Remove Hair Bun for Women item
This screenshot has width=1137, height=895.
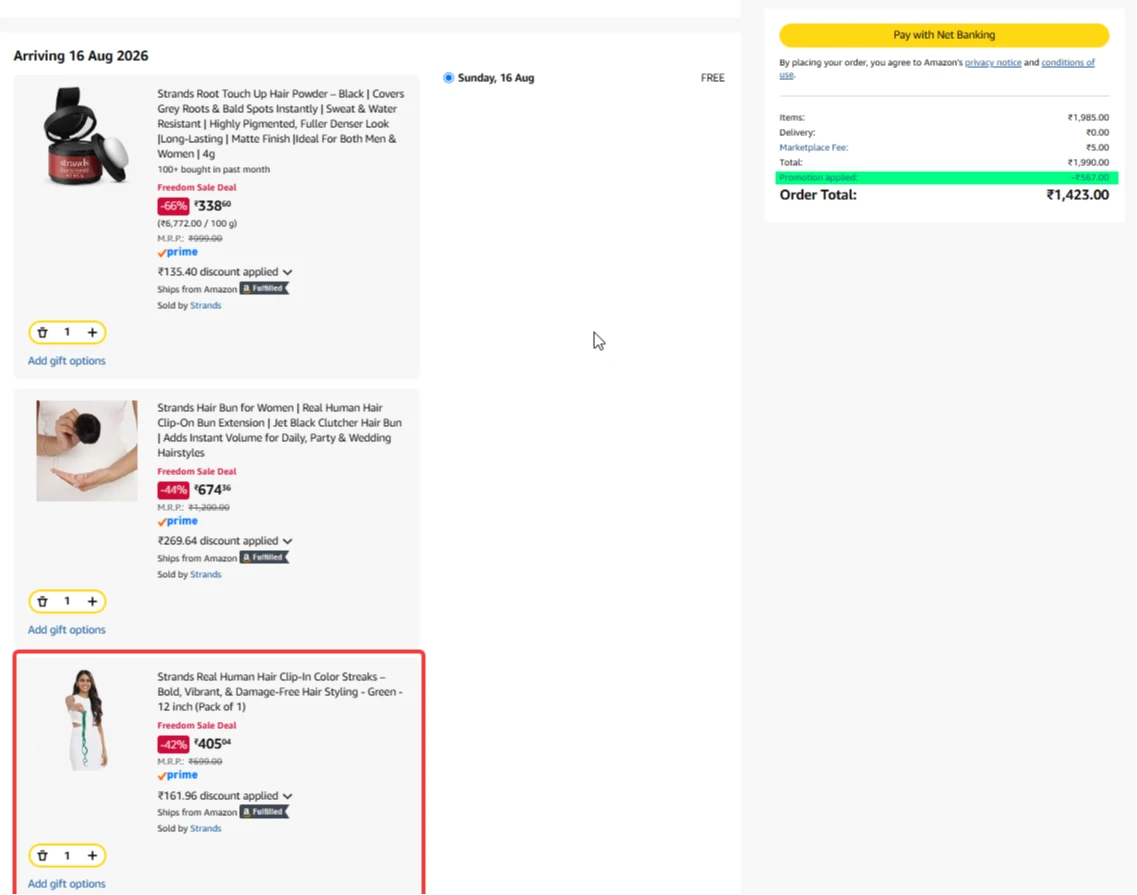43,601
